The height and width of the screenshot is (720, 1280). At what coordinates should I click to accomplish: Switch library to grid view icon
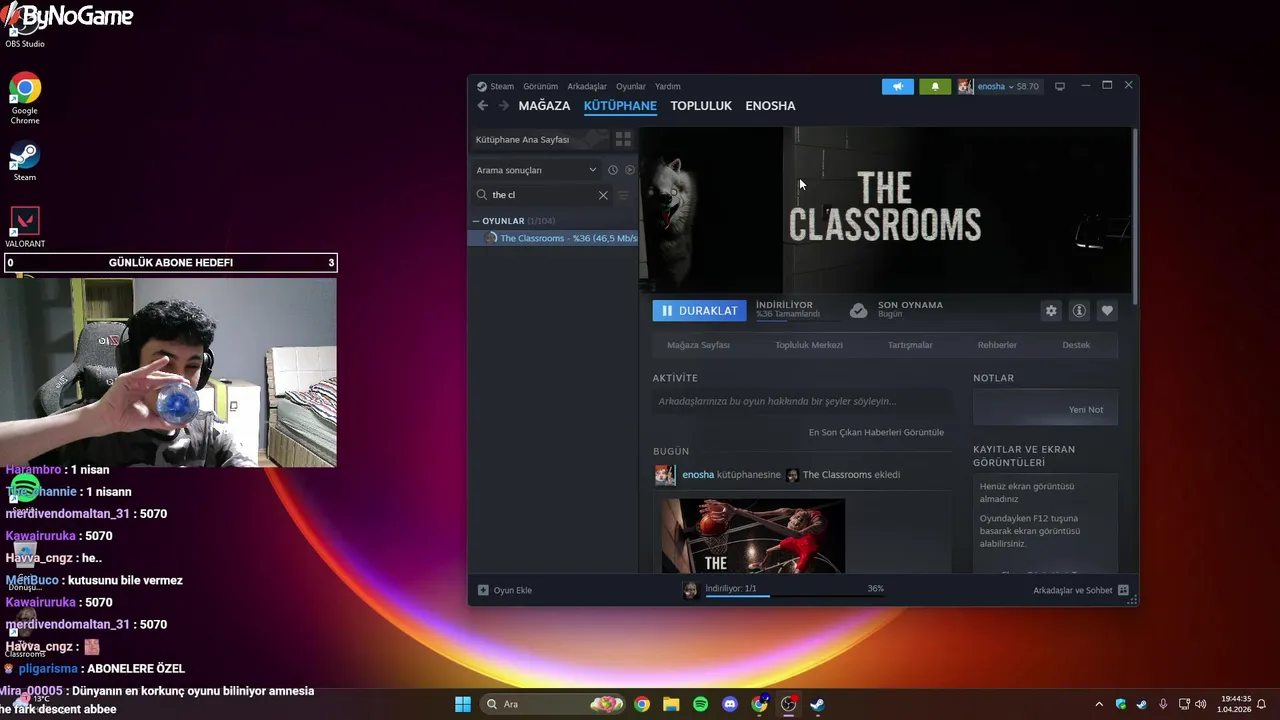click(x=623, y=139)
